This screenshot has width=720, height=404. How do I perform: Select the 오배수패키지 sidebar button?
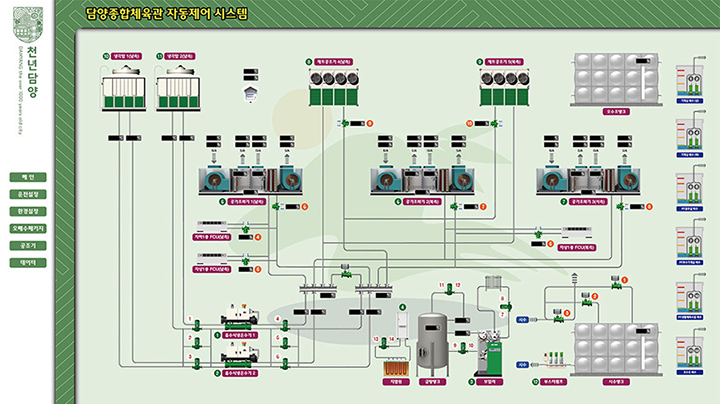pos(28,228)
